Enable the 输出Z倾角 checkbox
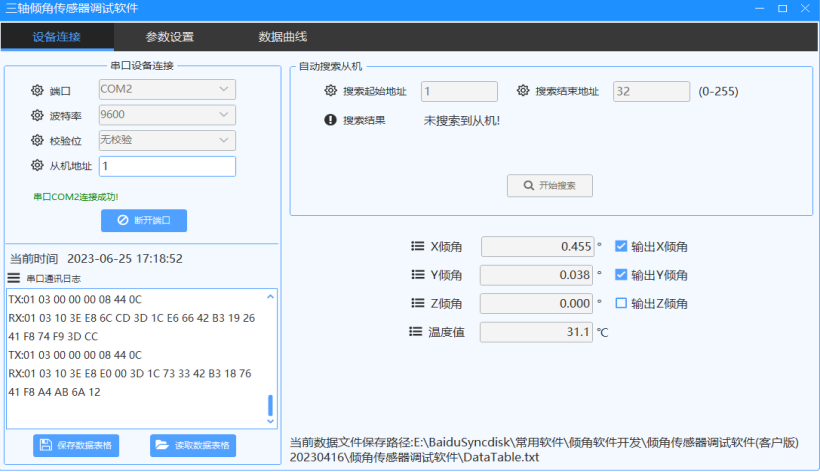The image size is (820, 472). pos(621,303)
